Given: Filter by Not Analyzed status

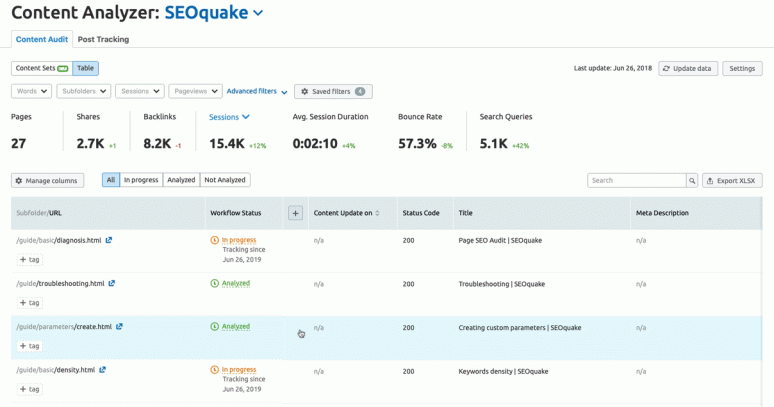Looking at the screenshot, I should click(225, 180).
